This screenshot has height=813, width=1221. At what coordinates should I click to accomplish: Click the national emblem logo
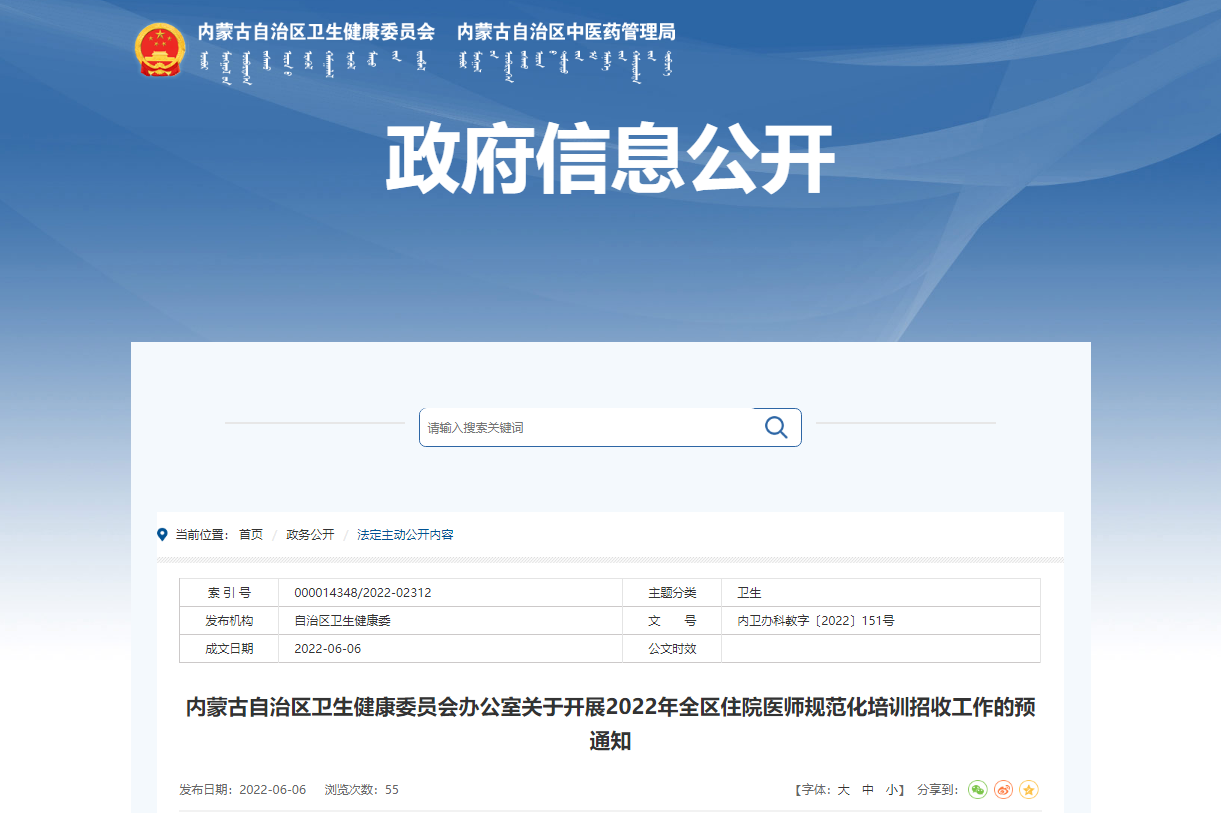point(160,50)
